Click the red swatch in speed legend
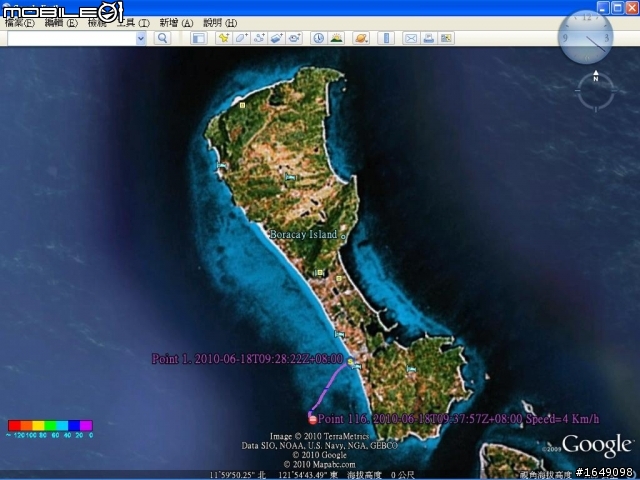640x480 pixels. (14, 426)
